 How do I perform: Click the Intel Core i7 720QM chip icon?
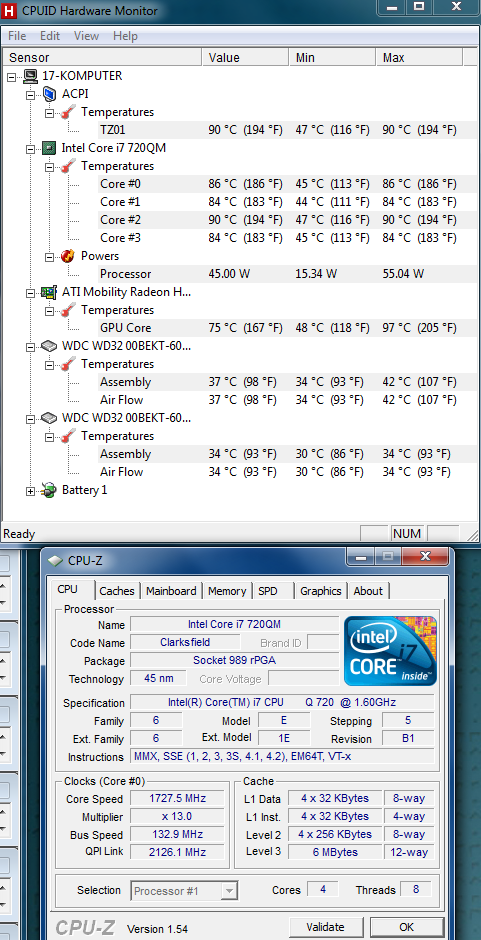click(49, 148)
